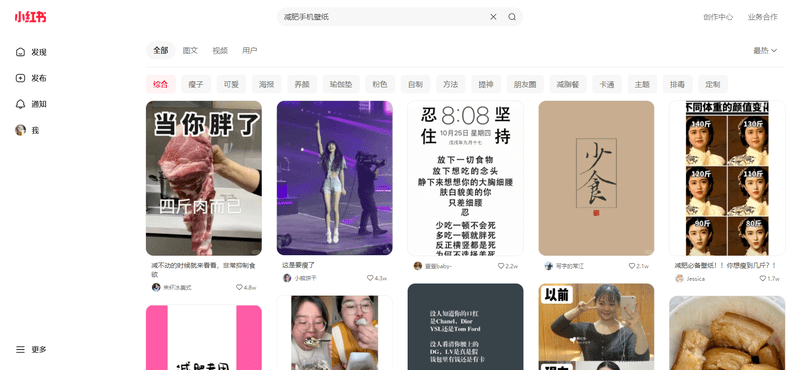Choose the 卡通 filter chip

coord(607,84)
